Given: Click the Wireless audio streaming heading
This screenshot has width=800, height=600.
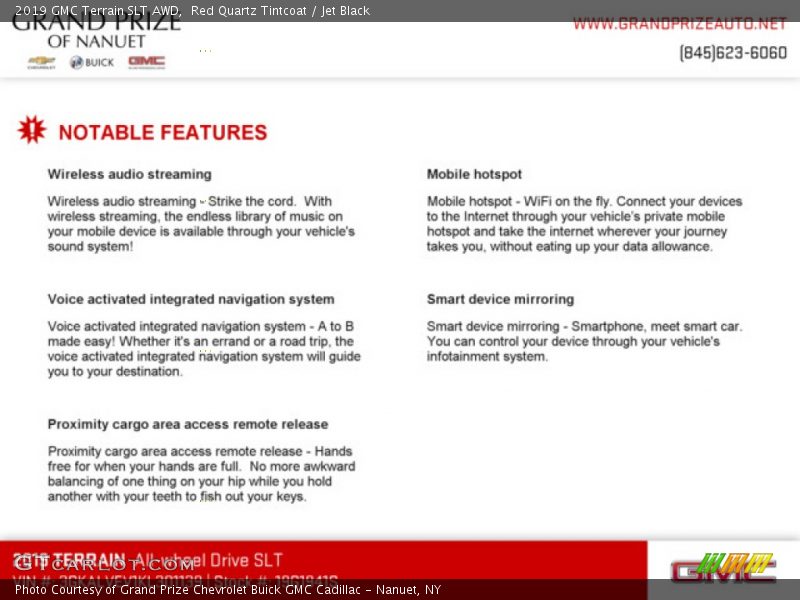Looking at the screenshot, I should point(129,174).
